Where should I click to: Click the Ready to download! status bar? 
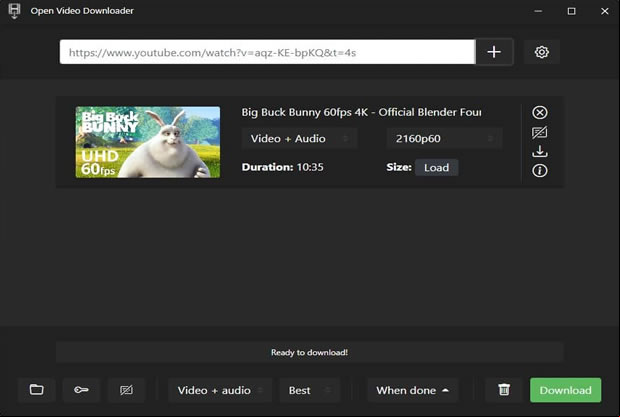point(310,352)
